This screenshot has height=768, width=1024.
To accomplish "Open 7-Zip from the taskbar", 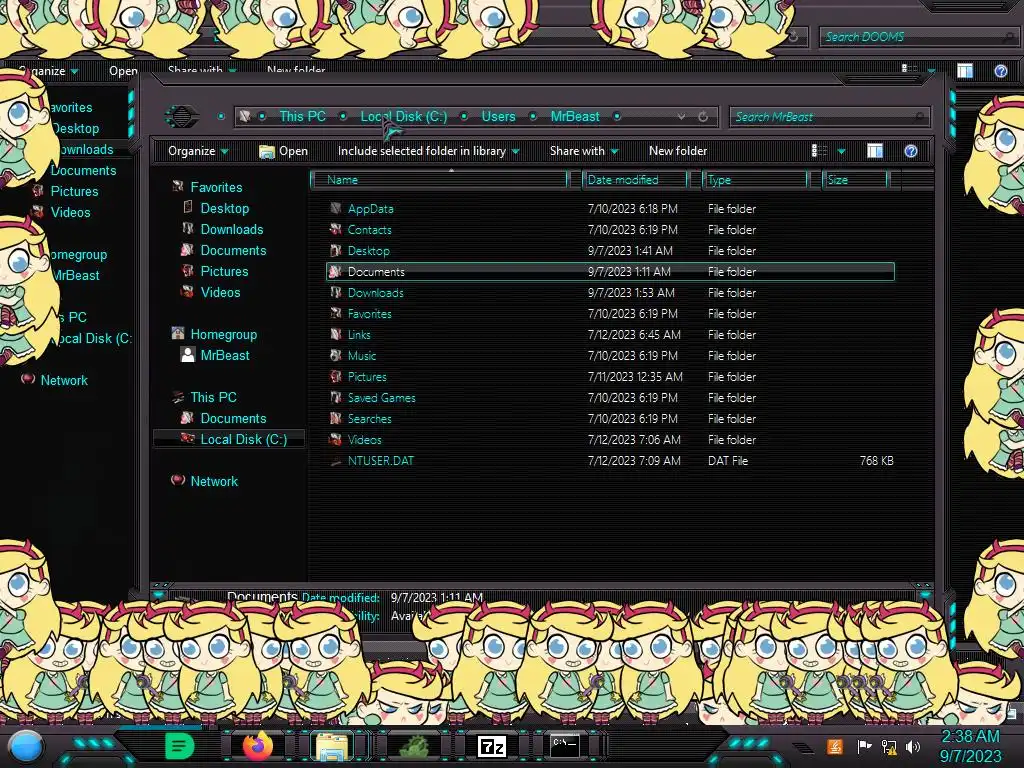I will [x=492, y=746].
